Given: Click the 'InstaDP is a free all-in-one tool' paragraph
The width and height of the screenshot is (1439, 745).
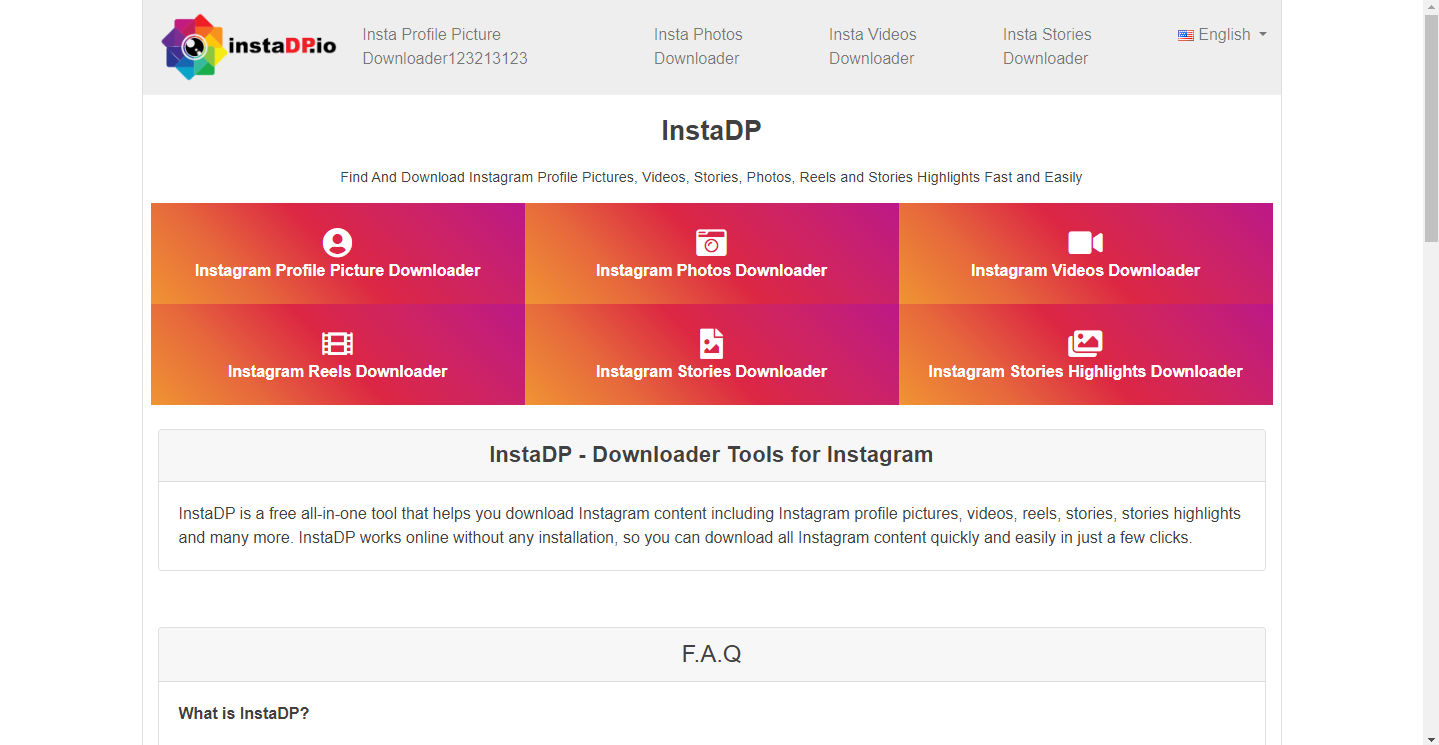Looking at the screenshot, I should 710,526.
